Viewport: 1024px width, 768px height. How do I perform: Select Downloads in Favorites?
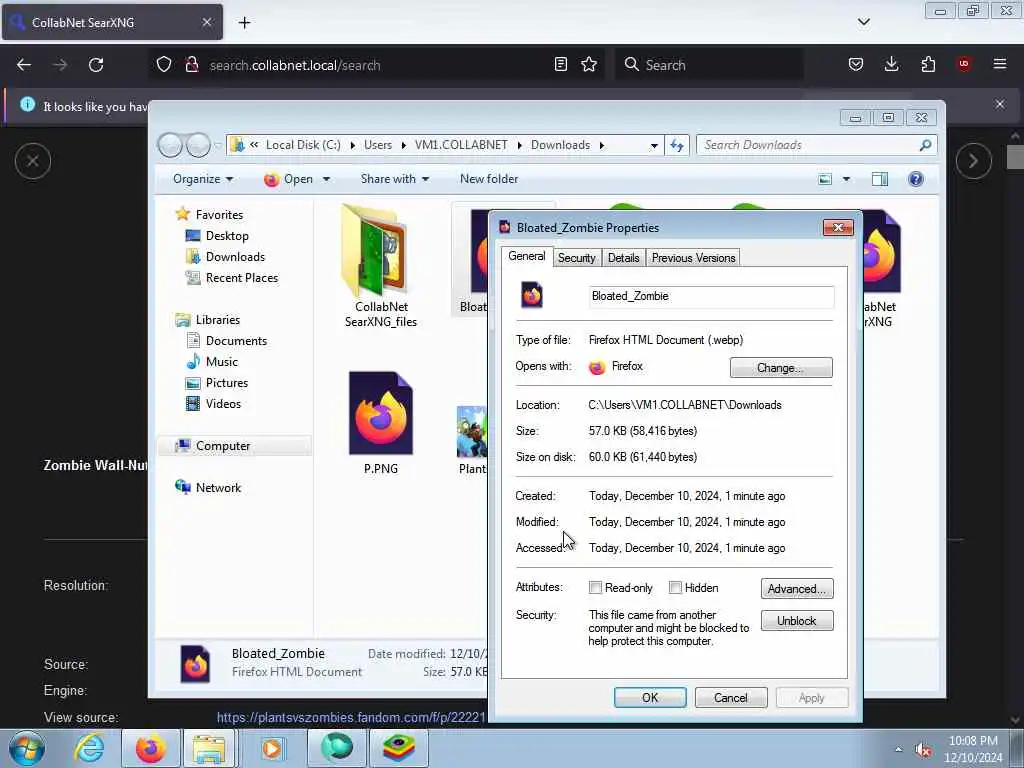(x=235, y=257)
